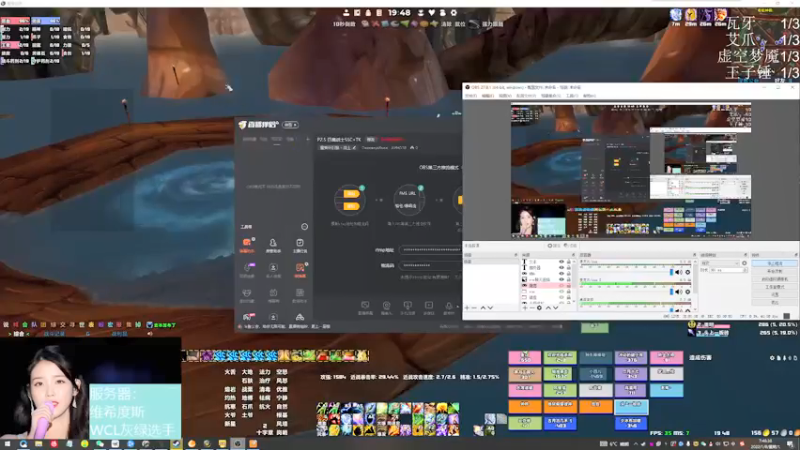
Task: Pop out the OBS scenes dock panel
Action: [x=516, y=255]
